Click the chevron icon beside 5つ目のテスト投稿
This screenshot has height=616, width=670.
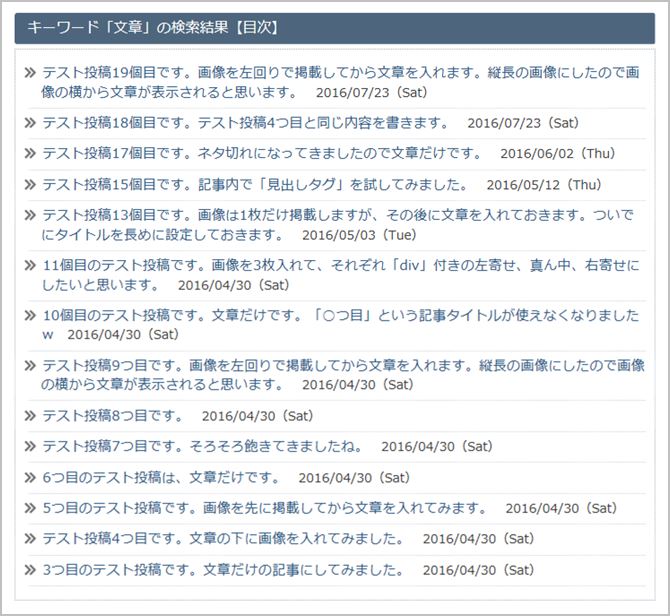(29, 508)
